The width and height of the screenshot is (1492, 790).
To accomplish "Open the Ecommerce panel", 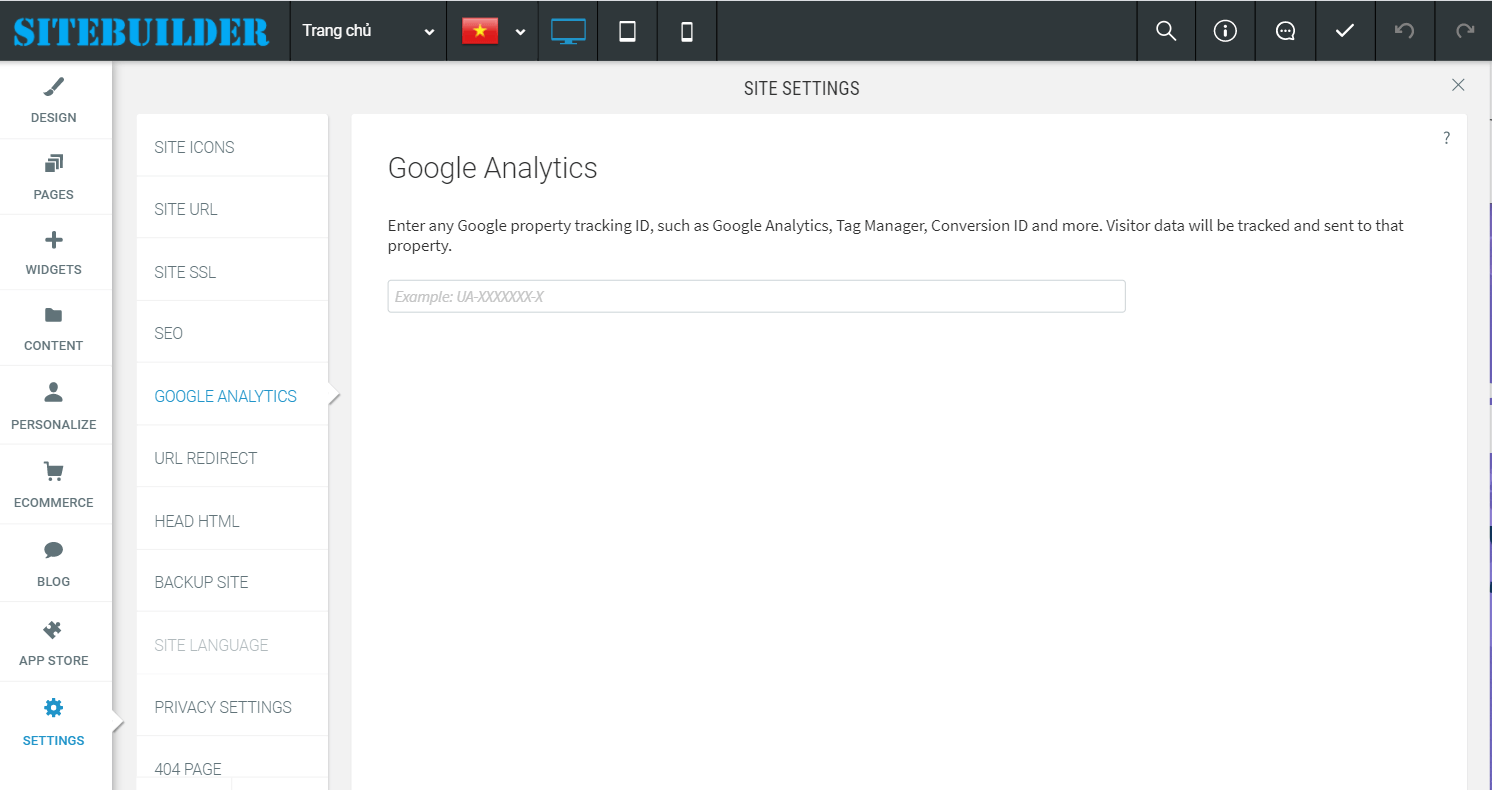I will tap(54, 485).
